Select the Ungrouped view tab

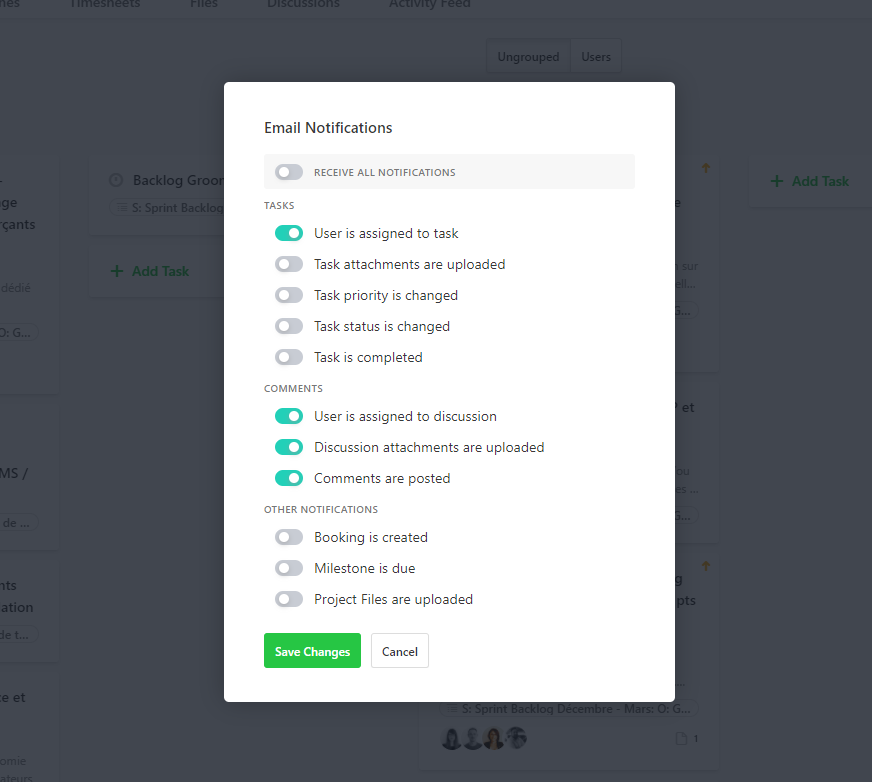528,57
